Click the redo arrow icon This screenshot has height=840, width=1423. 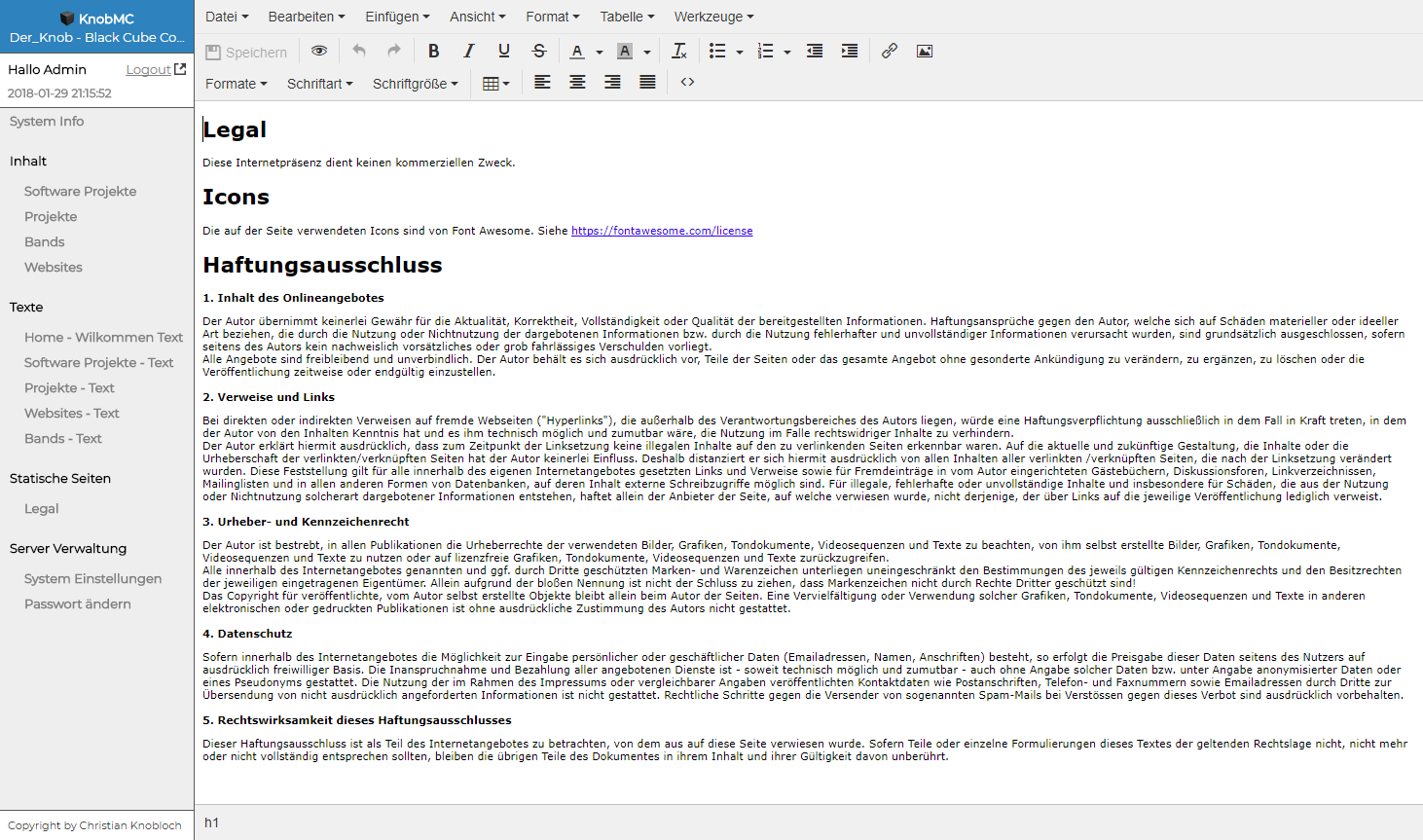(394, 51)
